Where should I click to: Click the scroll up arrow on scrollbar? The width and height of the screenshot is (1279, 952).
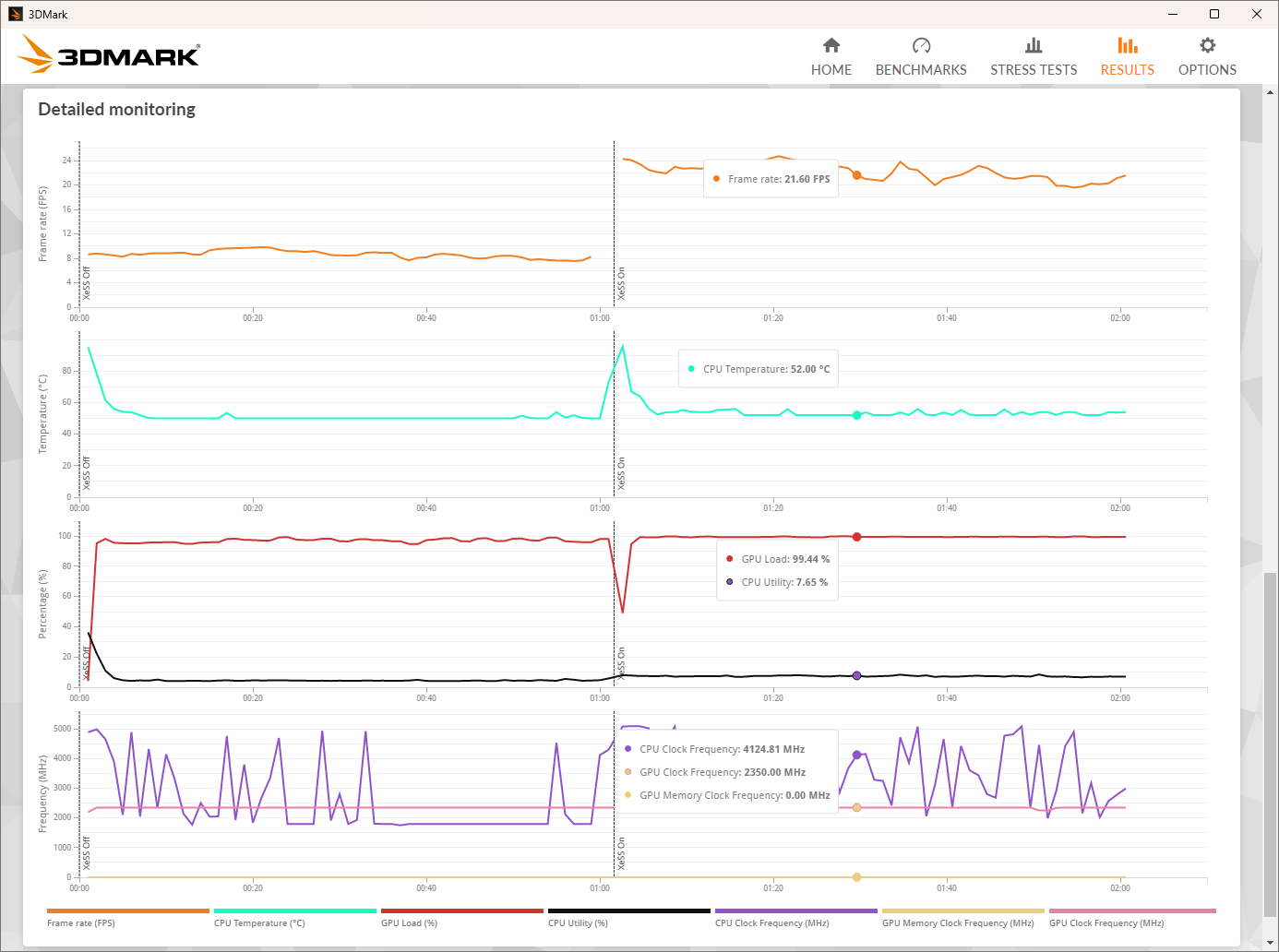point(1270,92)
